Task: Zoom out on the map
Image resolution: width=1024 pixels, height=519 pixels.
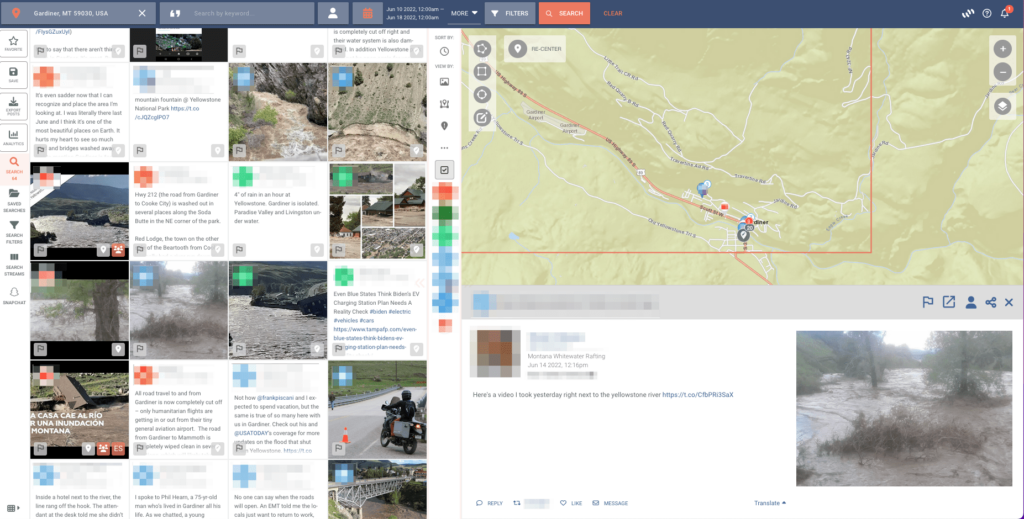Action: (x=1002, y=72)
